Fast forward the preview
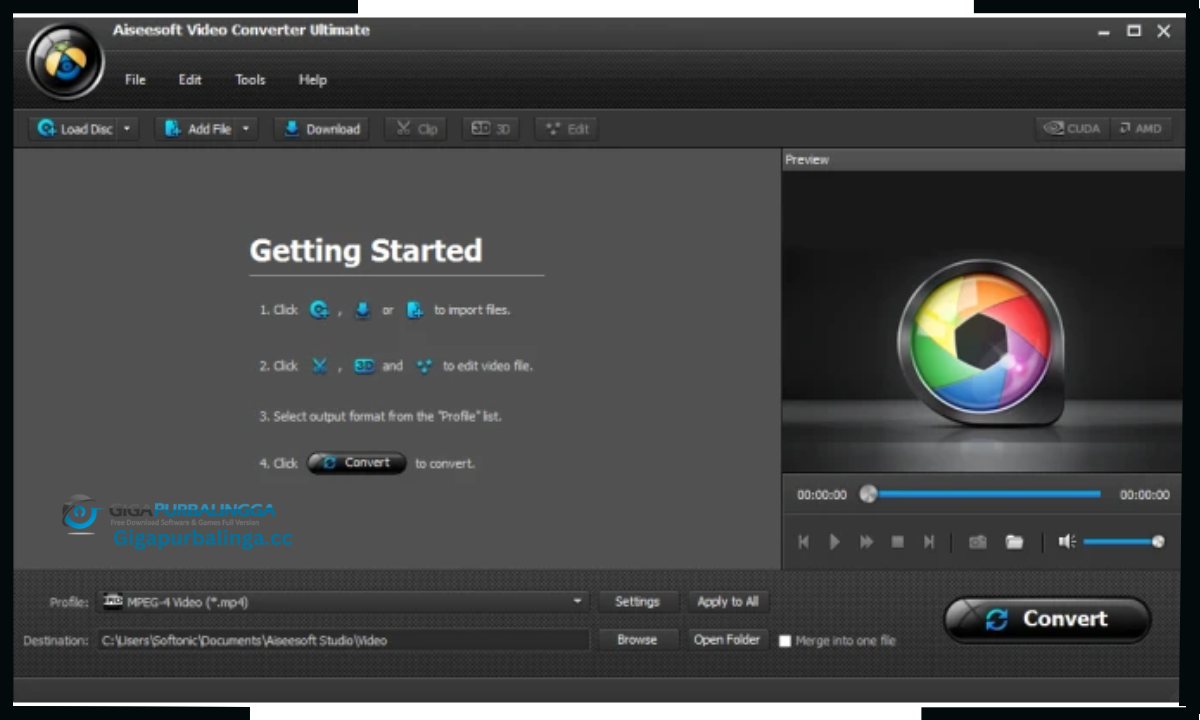The height and width of the screenshot is (720, 1200). point(867,542)
